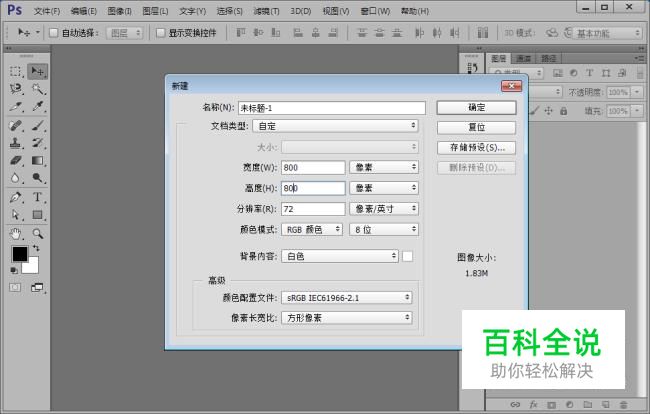Select the Zoom tool

click(37, 234)
